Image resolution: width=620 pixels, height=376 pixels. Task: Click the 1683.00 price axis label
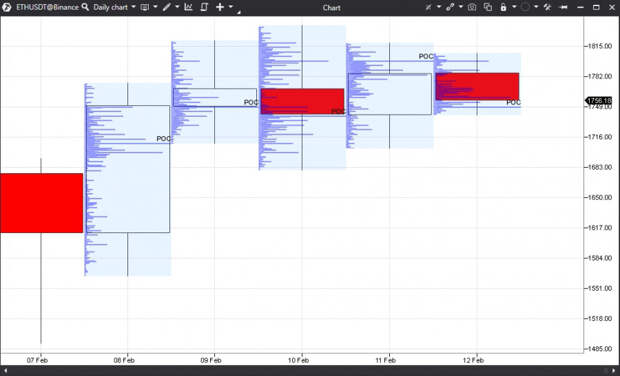599,167
